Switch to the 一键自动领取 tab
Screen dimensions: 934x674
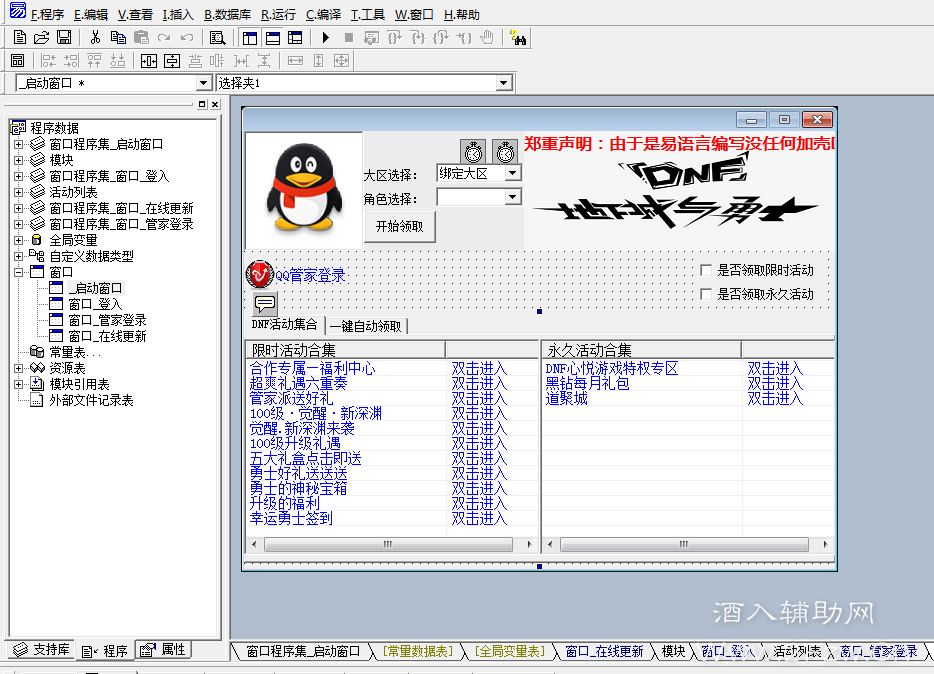[x=365, y=326]
